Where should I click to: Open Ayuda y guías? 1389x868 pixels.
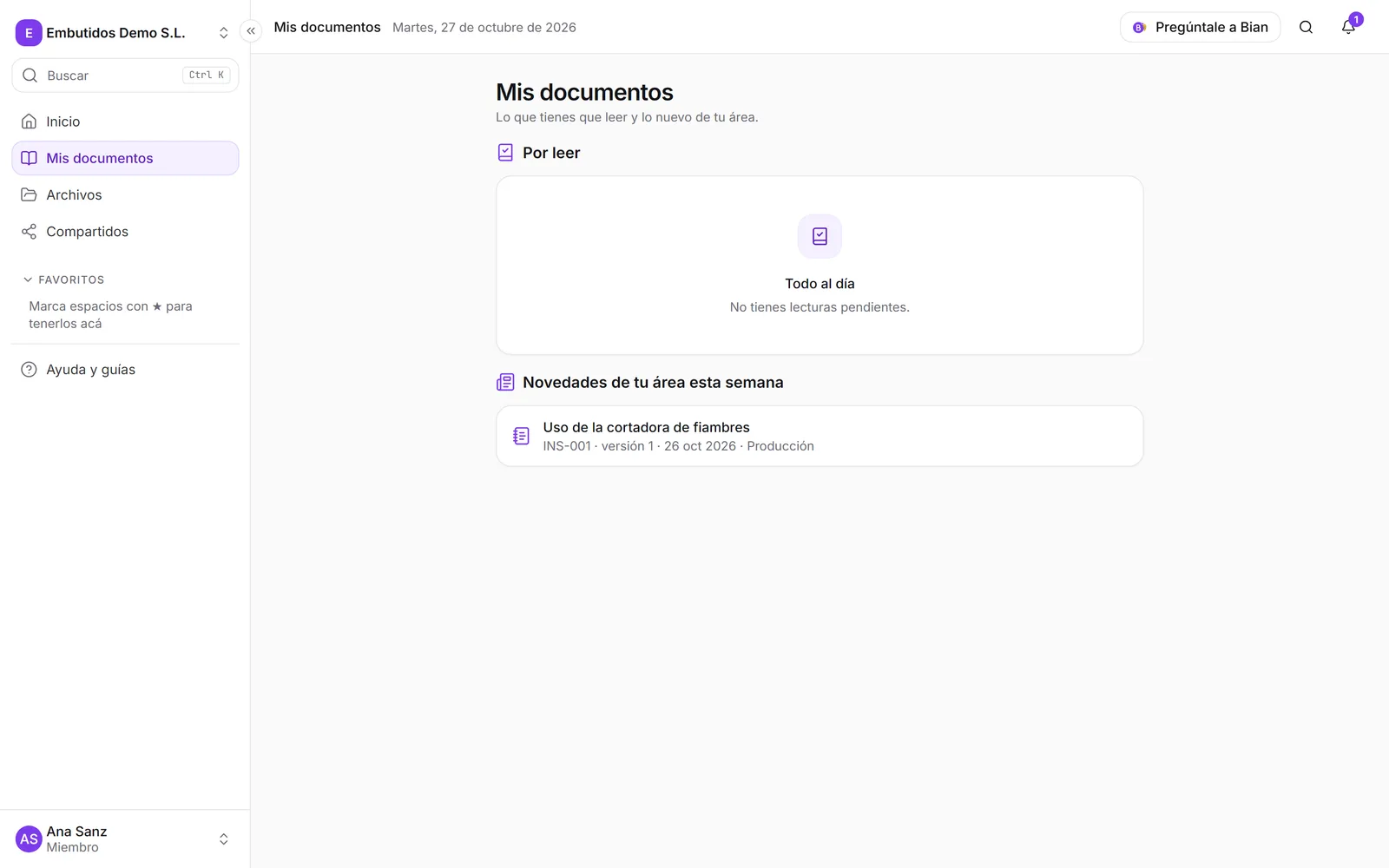[x=125, y=370]
